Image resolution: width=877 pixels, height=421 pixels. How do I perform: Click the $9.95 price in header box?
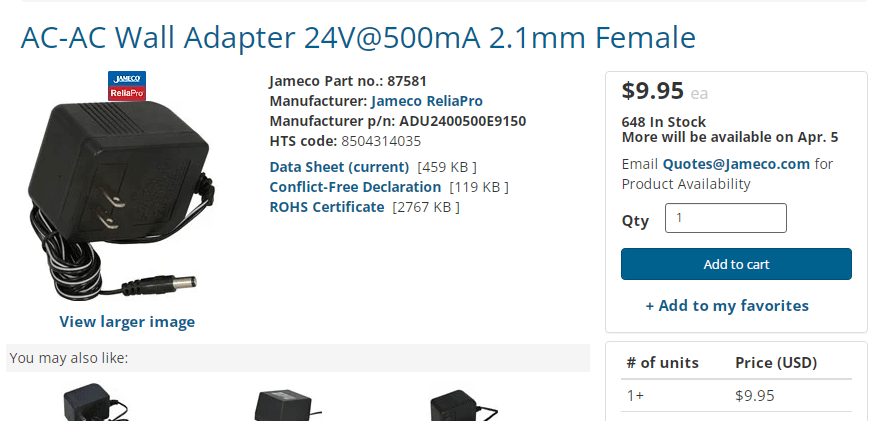click(652, 91)
